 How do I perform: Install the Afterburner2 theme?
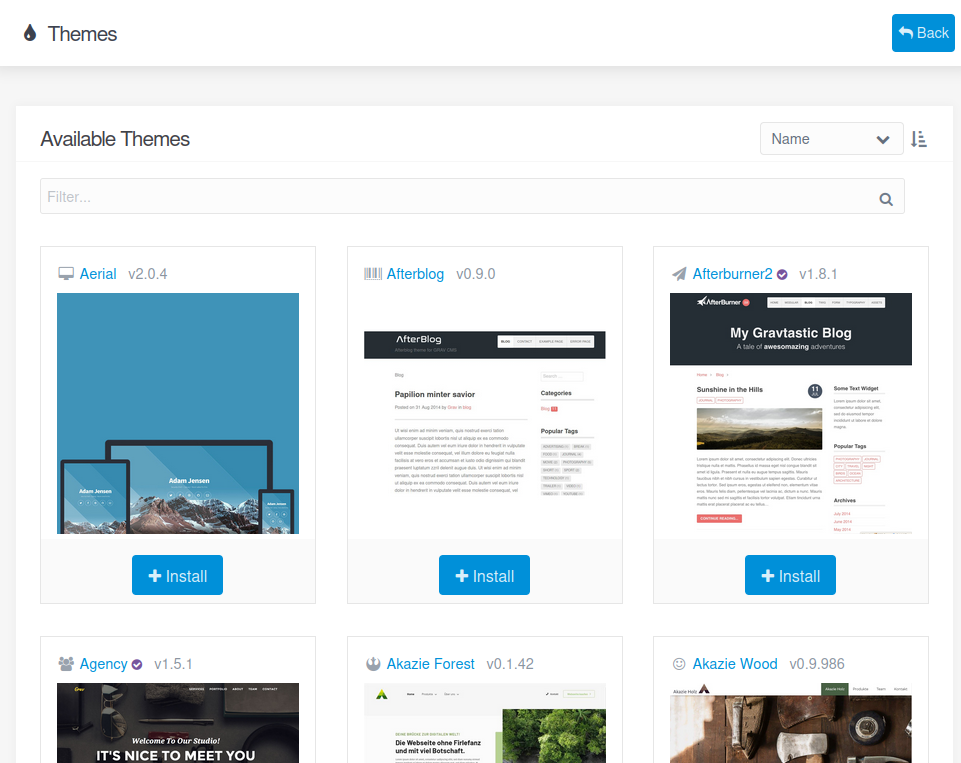(x=790, y=575)
